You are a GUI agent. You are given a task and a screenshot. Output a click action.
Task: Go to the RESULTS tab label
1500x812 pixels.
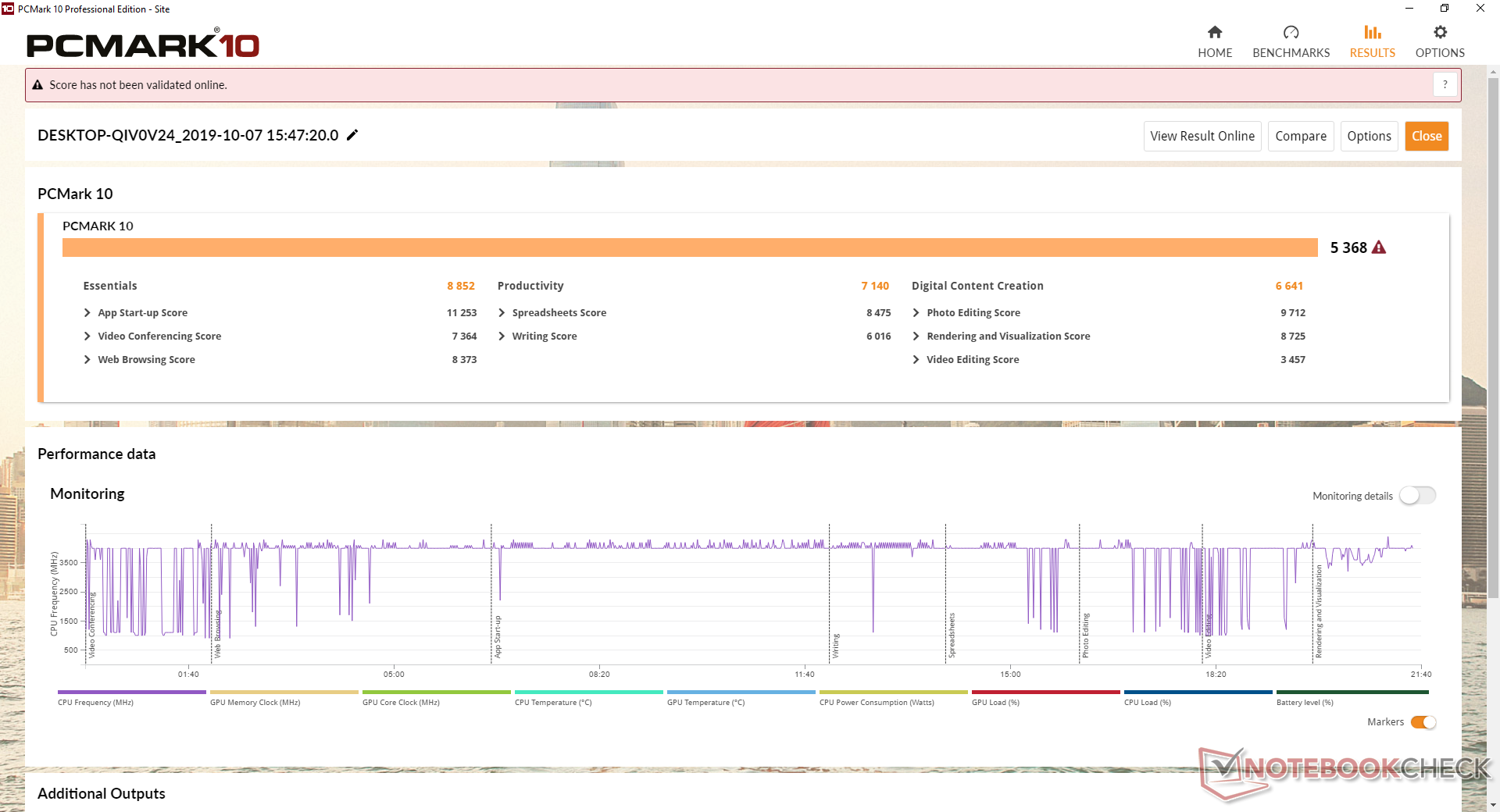tap(1373, 53)
